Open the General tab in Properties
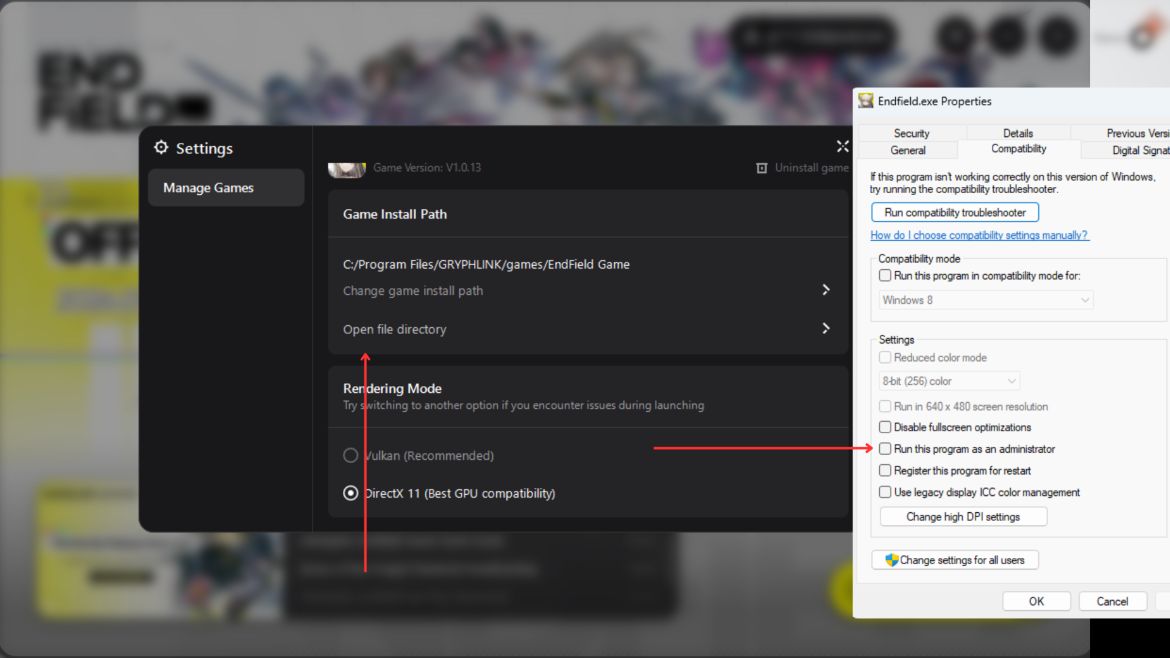This screenshot has width=1170, height=658. [907, 150]
